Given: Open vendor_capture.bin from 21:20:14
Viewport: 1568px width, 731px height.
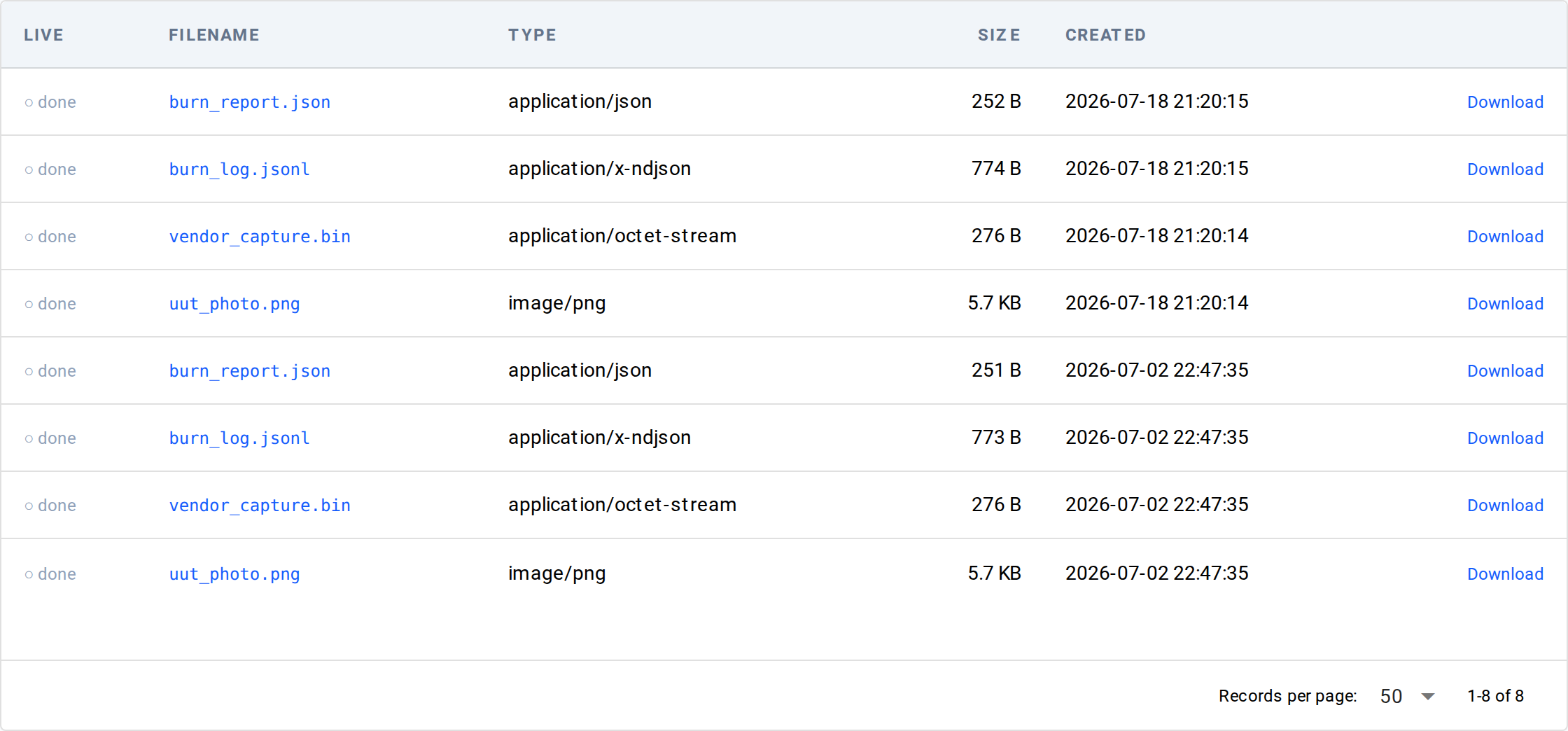Looking at the screenshot, I should tap(260, 237).
